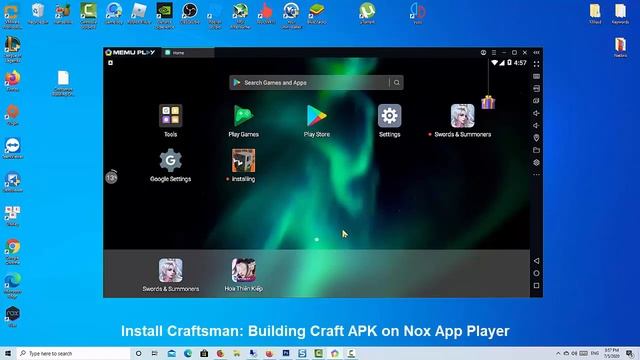Open the Mail app on the taskbar

tap(171, 353)
